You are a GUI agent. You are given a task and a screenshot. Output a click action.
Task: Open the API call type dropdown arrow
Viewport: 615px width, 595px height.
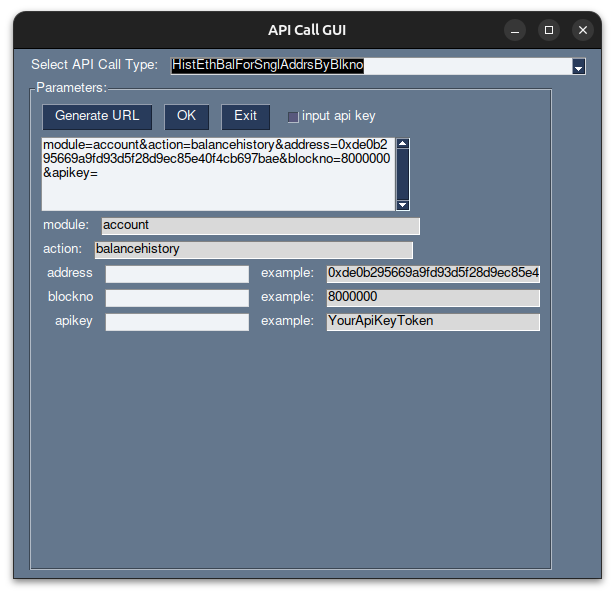point(578,67)
